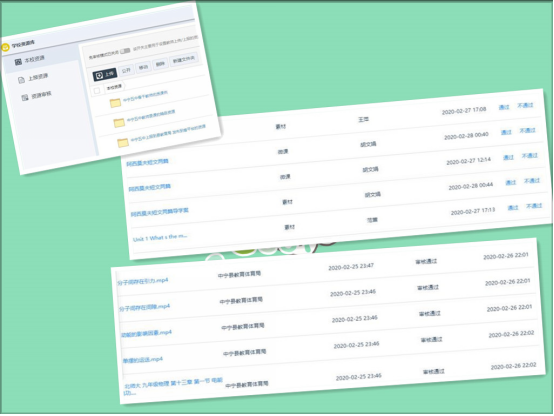The width and height of the screenshot is (554, 416).
Task: Open the second yellow folder icon
Action: tap(119, 123)
